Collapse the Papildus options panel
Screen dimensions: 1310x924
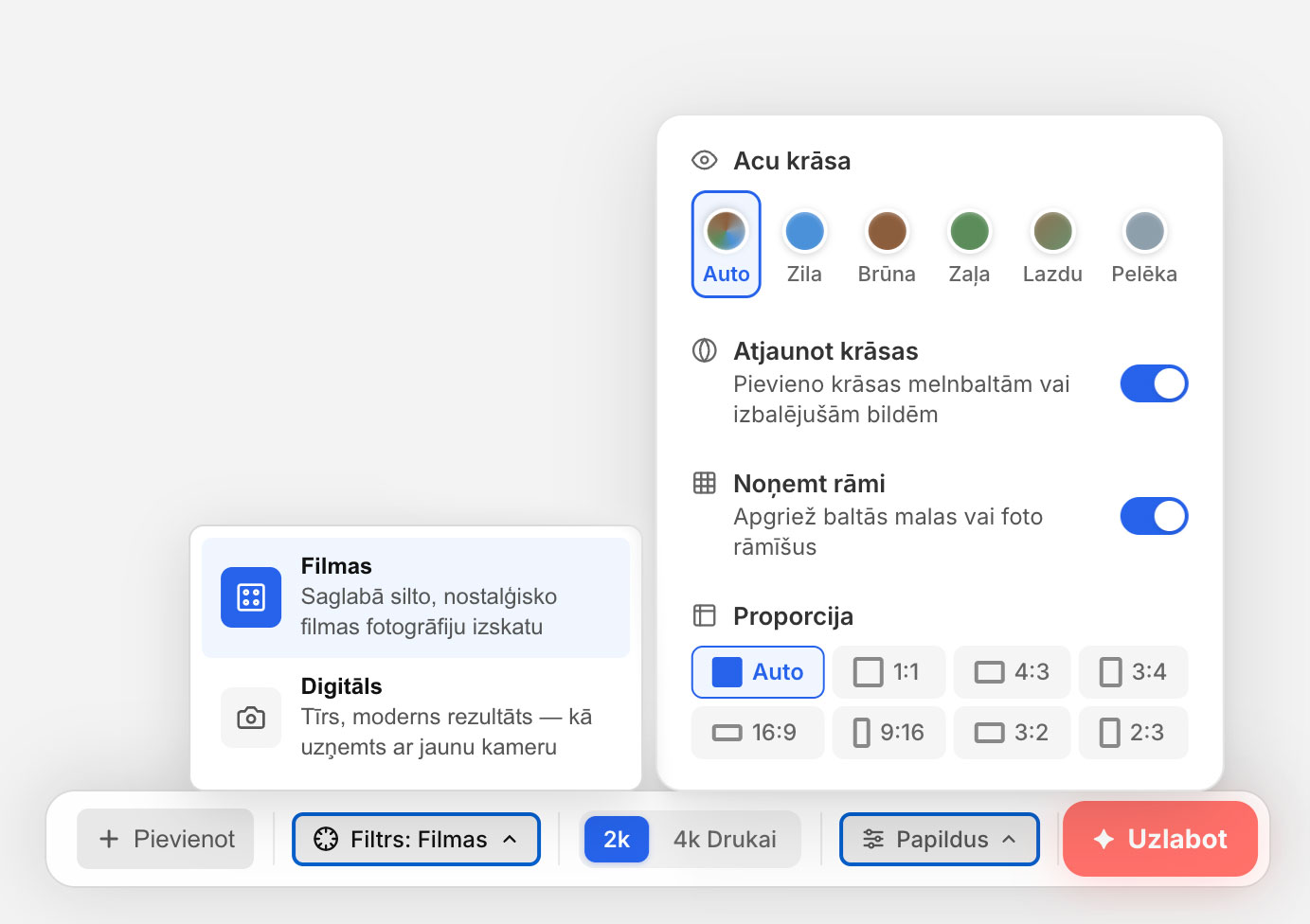pyautogui.click(x=939, y=839)
